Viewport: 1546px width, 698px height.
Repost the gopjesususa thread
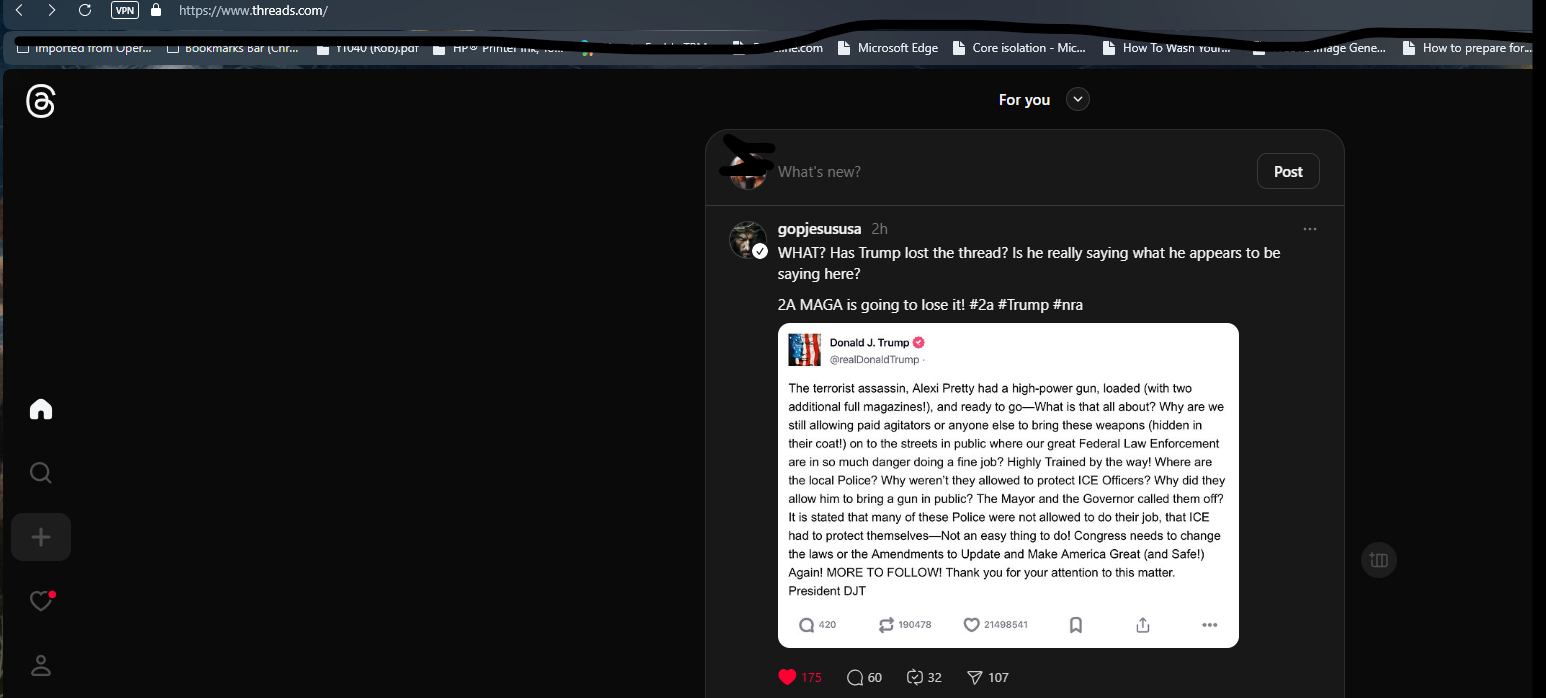click(923, 677)
